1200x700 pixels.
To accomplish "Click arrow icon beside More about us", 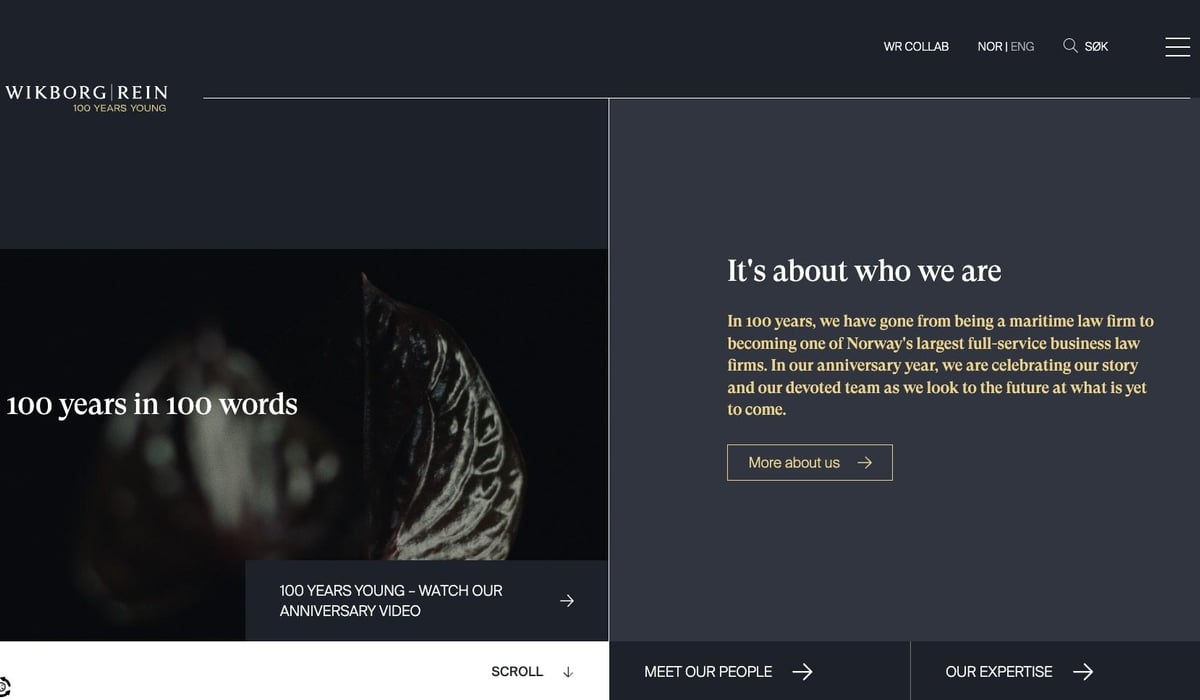I will click(x=865, y=462).
